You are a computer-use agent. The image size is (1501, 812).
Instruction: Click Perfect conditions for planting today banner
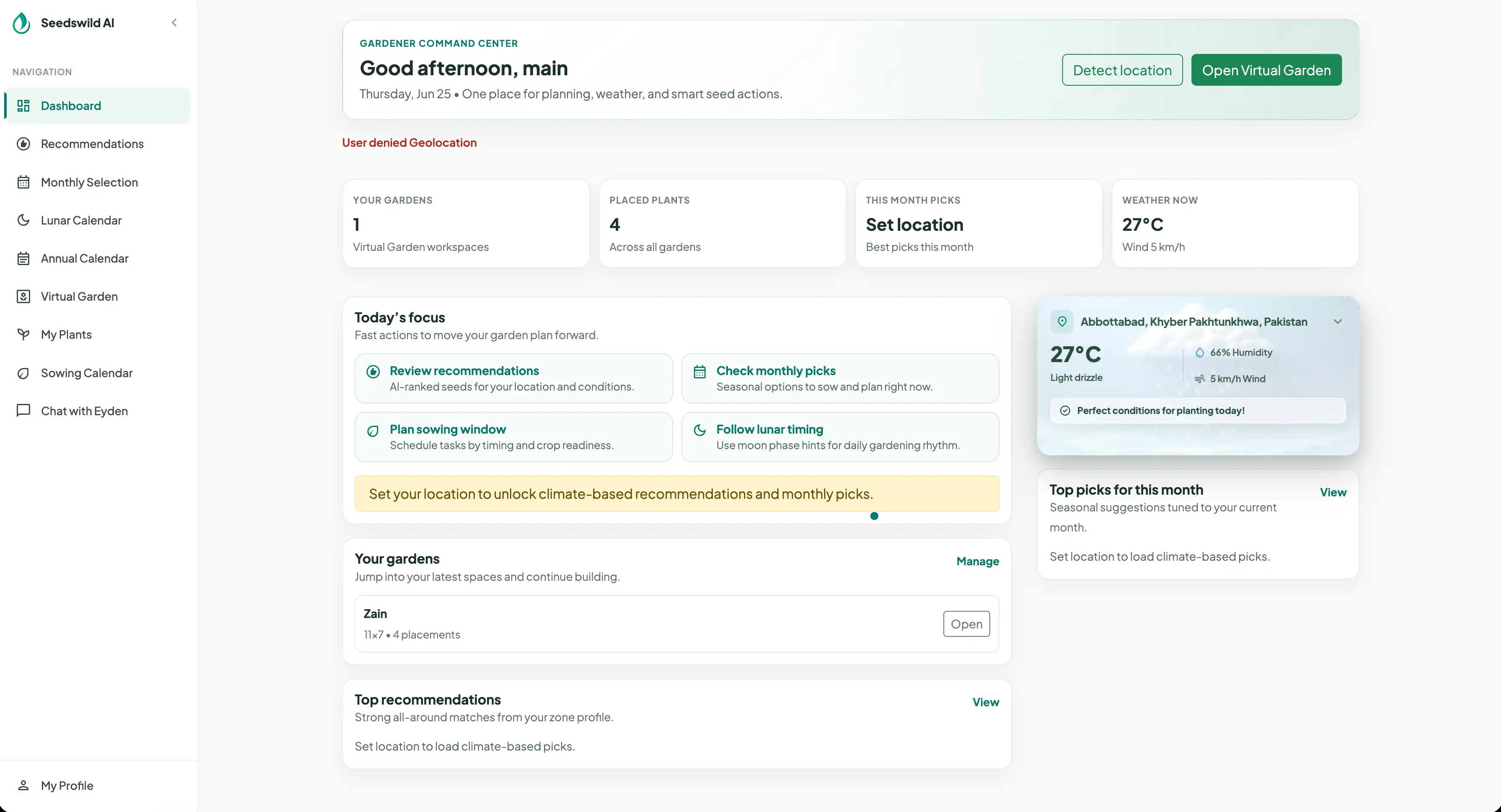[1198, 411]
